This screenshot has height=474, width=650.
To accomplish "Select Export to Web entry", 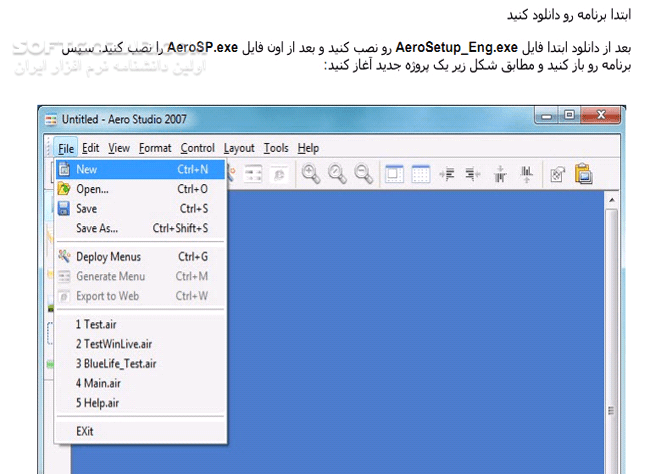I will pyautogui.click(x=141, y=296).
